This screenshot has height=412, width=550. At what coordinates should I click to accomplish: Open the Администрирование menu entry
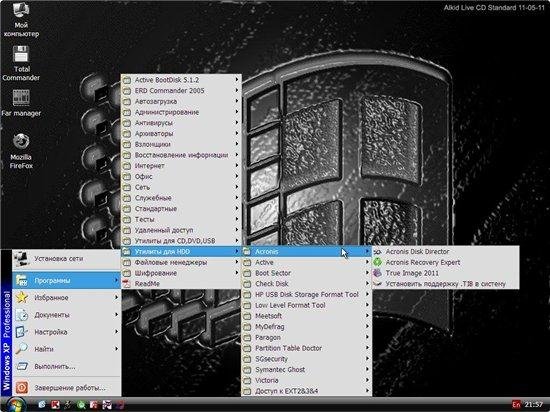(x=181, y=112)
